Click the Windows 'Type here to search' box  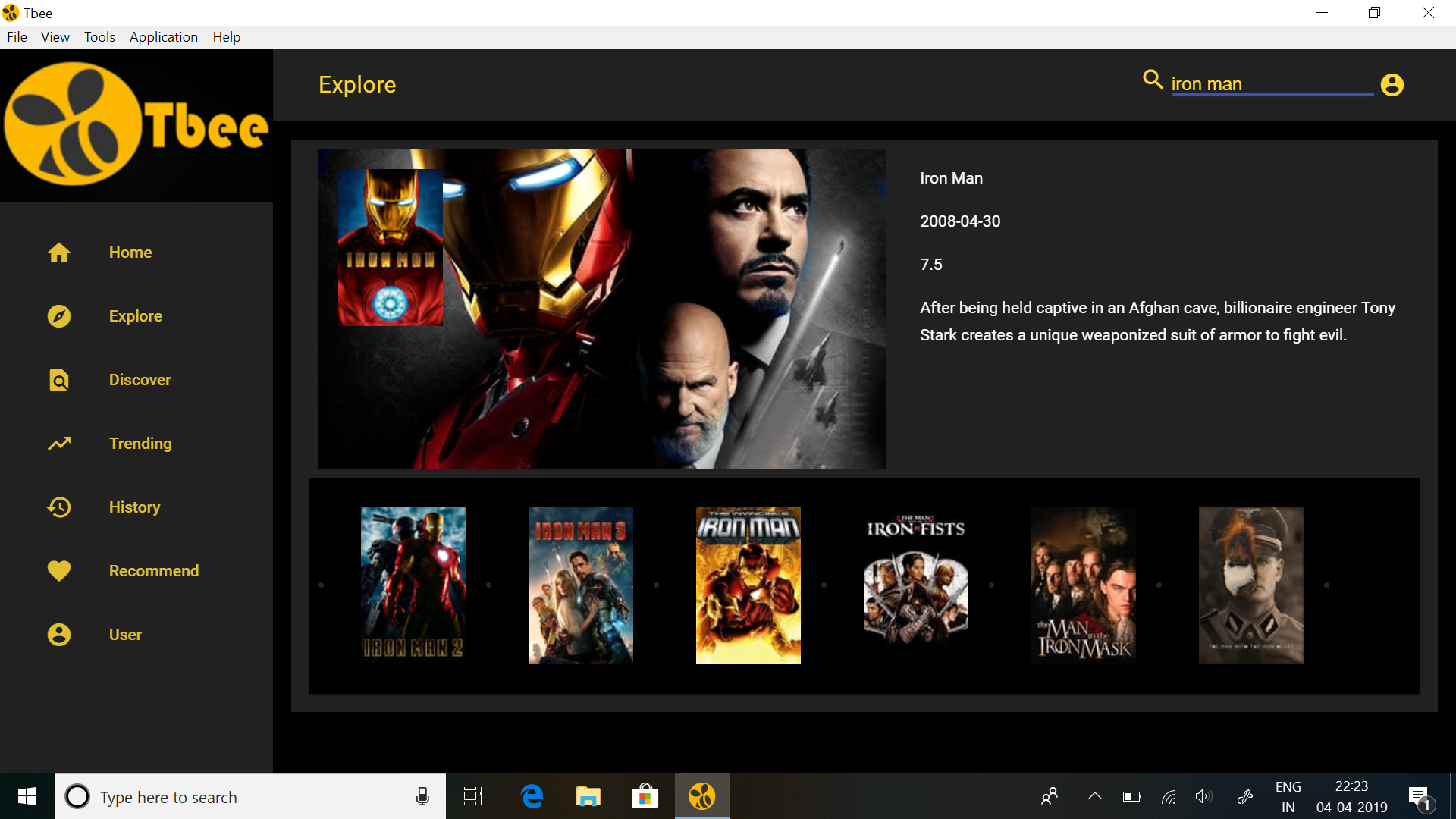pyautogui.click(x=250, y=796)
